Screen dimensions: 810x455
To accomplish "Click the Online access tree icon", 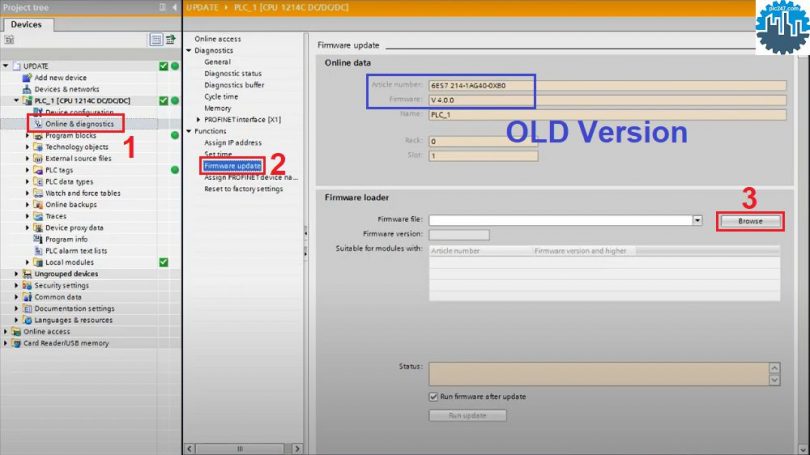I will tap(17, 332).
